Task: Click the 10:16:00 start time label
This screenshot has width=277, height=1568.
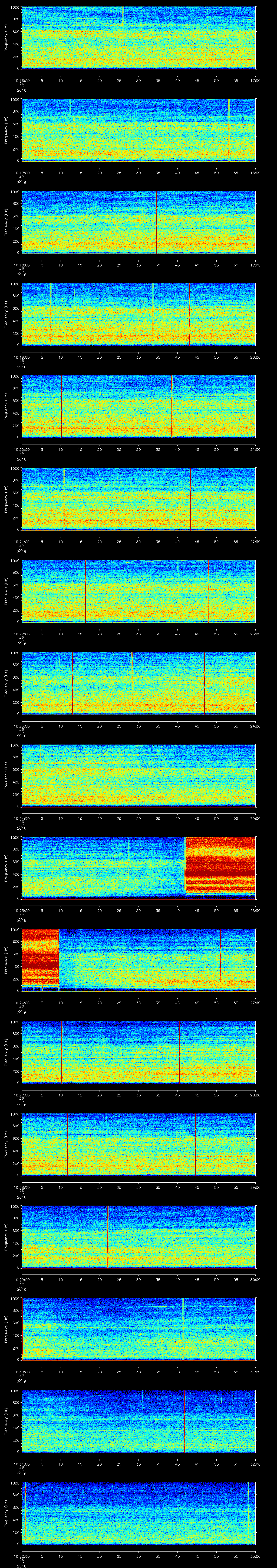Action: [21, 80]
